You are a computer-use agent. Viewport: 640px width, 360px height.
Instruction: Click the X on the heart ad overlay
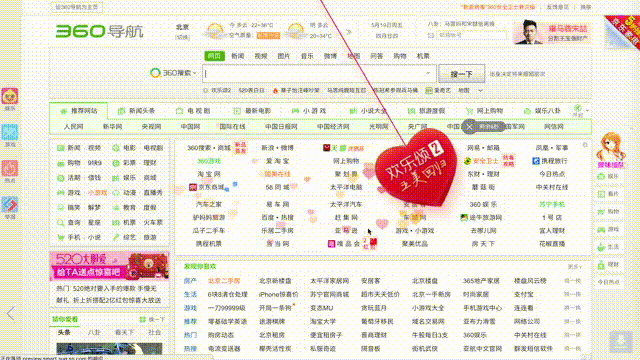[x=469, y=127]
